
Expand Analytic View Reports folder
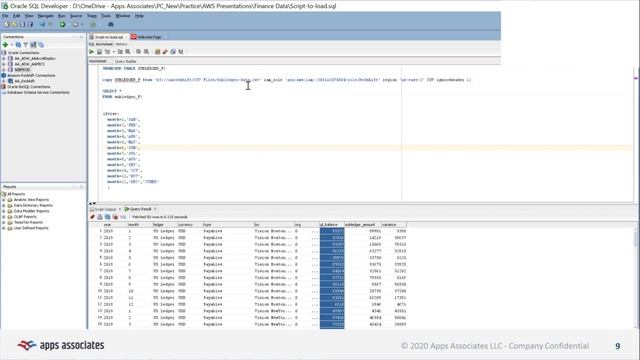tap(4, 200)
